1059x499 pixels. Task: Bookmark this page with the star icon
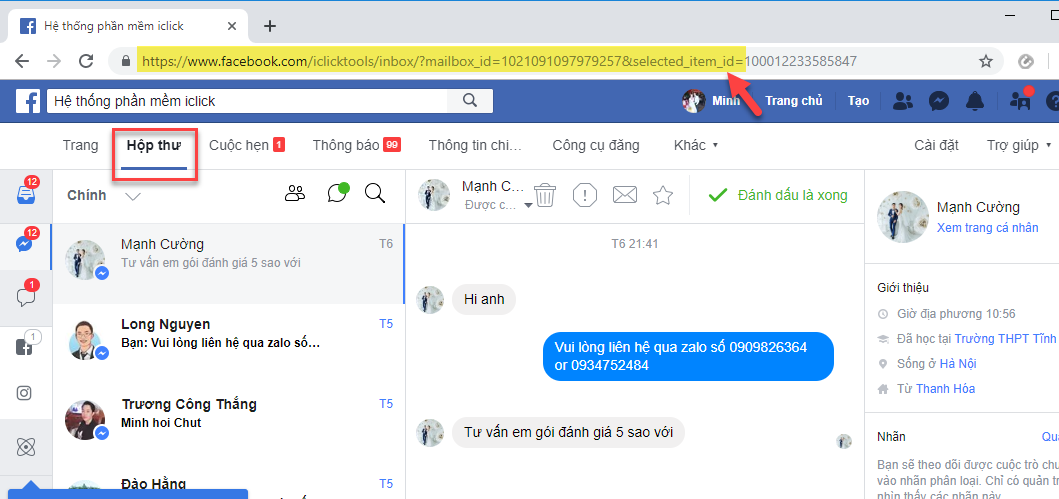[x=986, y=61]
